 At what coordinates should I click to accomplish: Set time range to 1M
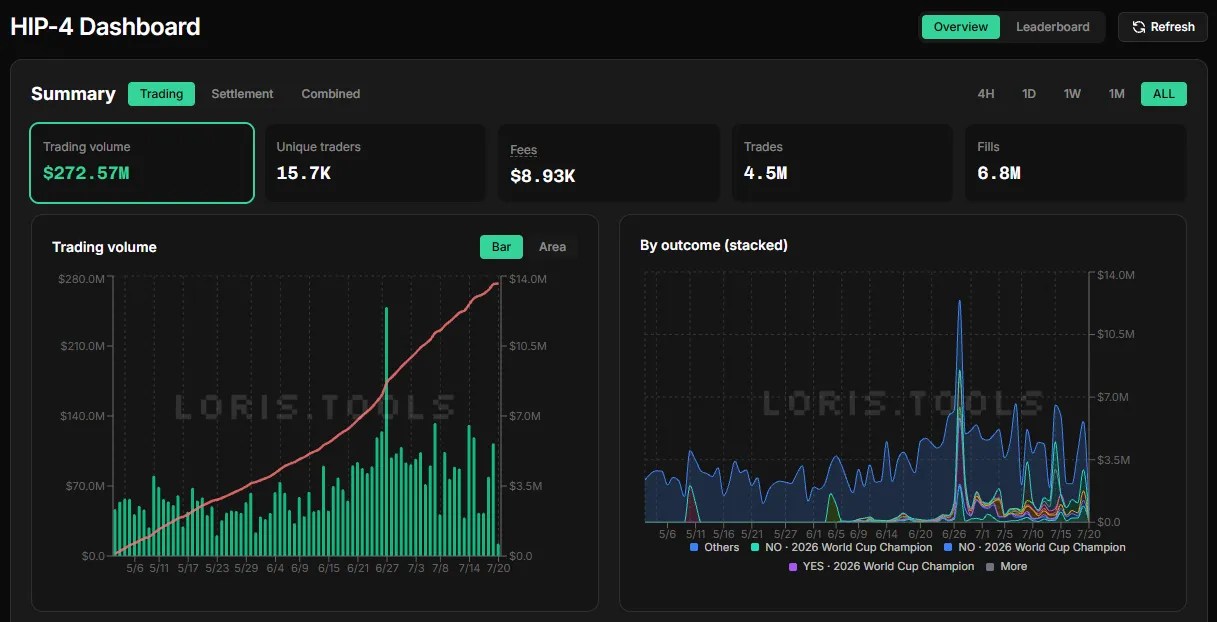click(x=1117, y=94)
